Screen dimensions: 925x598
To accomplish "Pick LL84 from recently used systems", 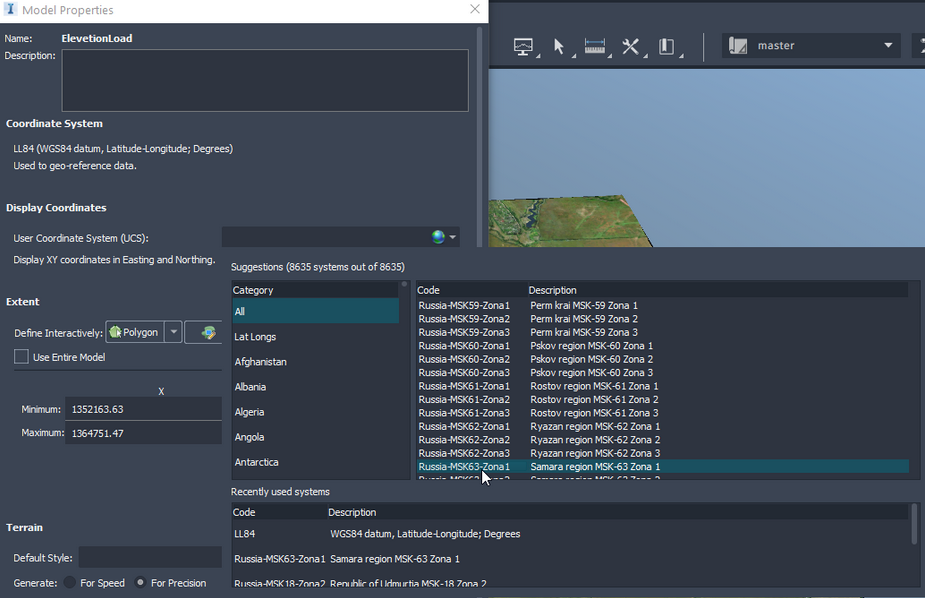I will coord(245,534).
